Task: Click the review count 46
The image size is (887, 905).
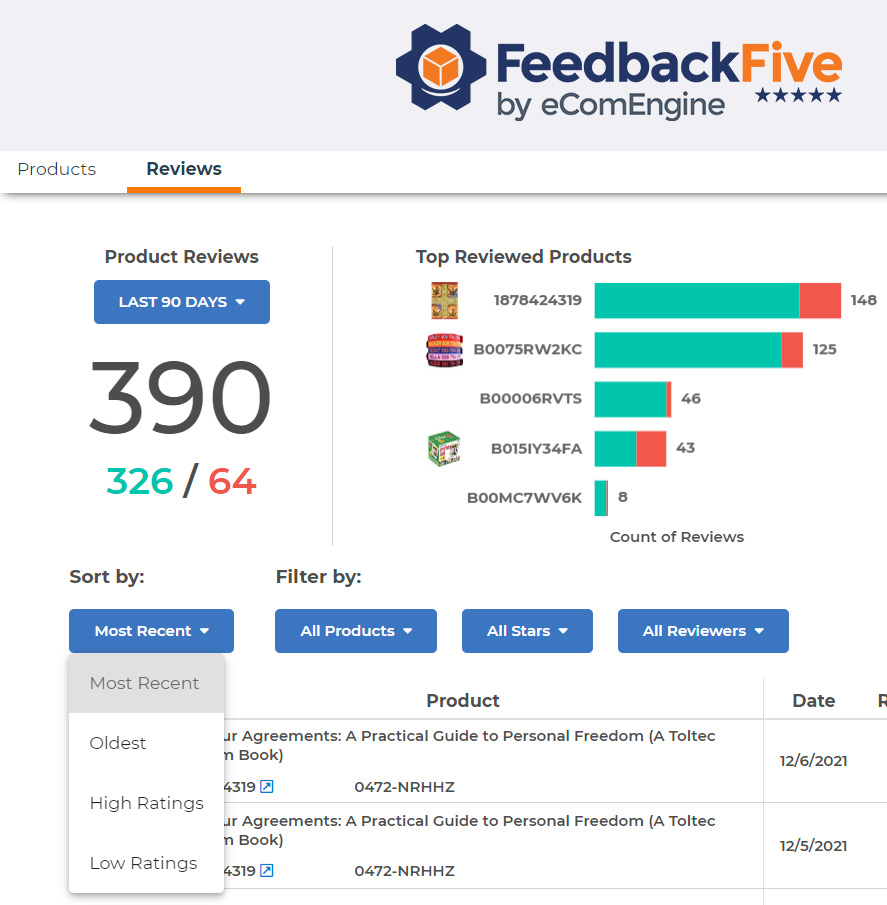Action: pyautogui.click(x=691, y=399)
